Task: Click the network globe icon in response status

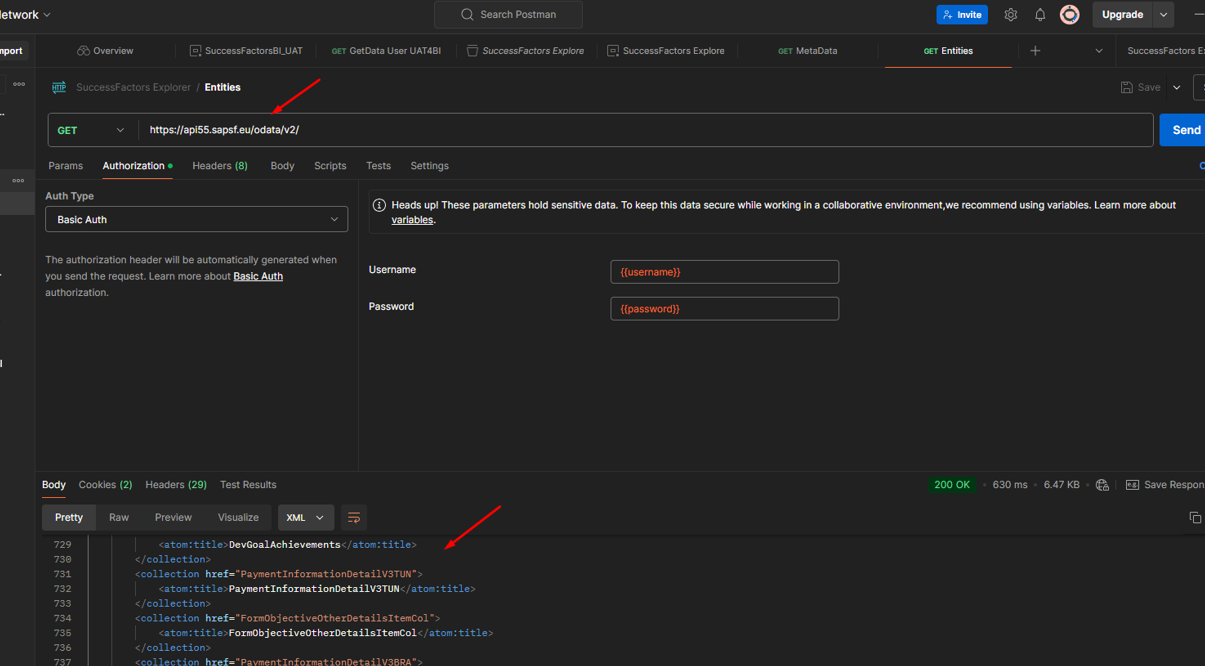Action: click(x=1102, y=485)
